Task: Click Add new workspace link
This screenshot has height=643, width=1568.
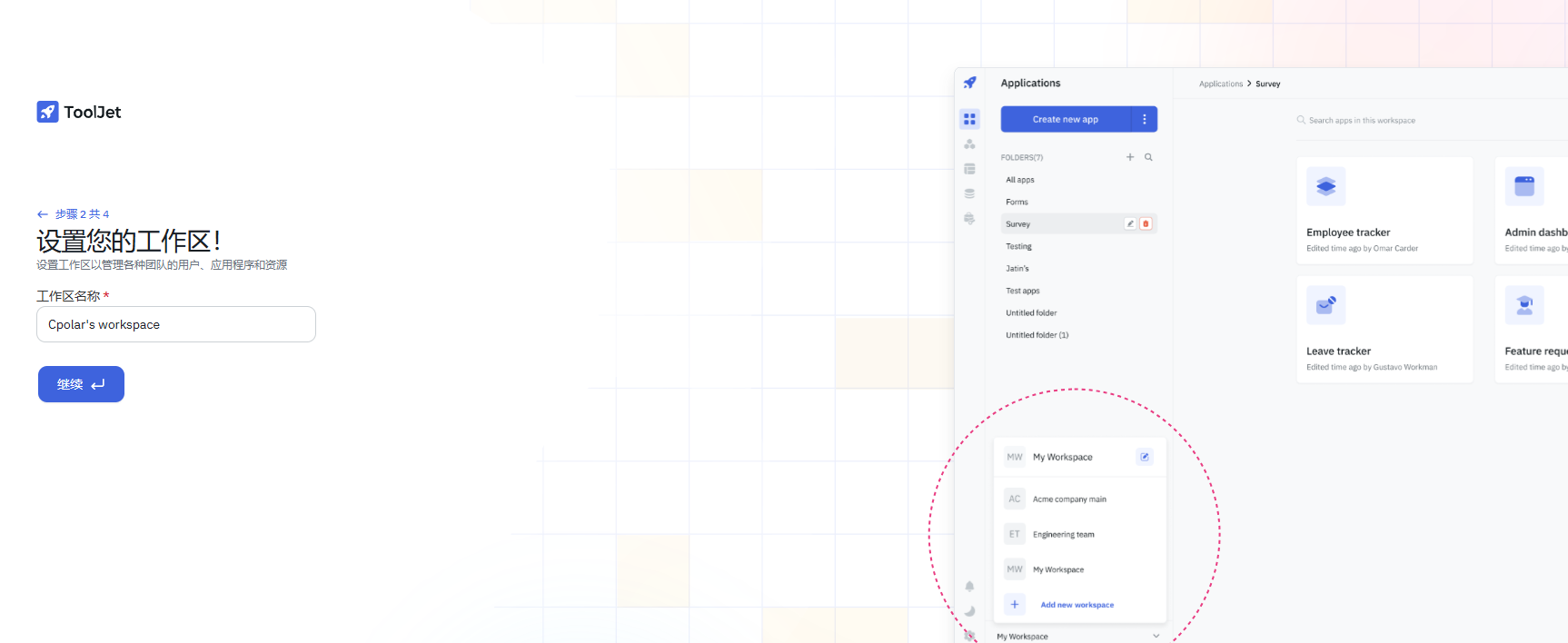Action: [1077, 605]
